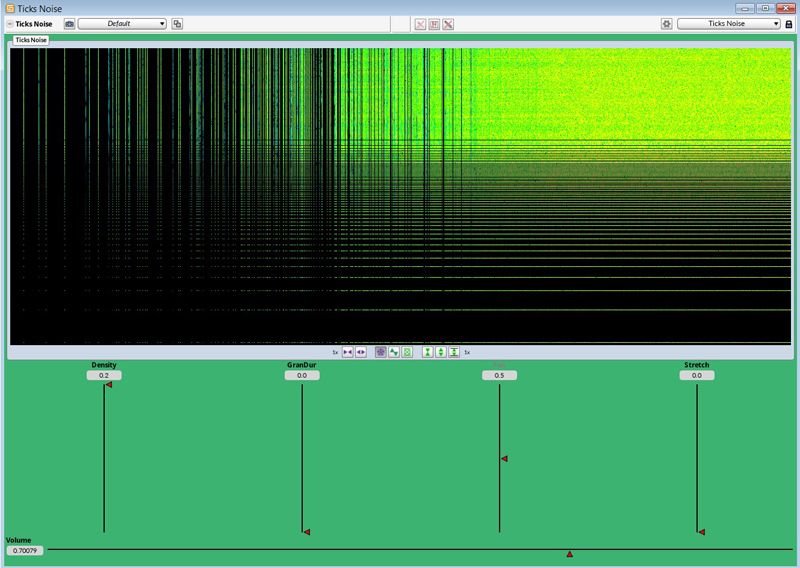The height and width of the screenshot is (568, 800).
Task: Click the horizontal zoom-out (outward arrows) icon
Action: pos(361,352)
